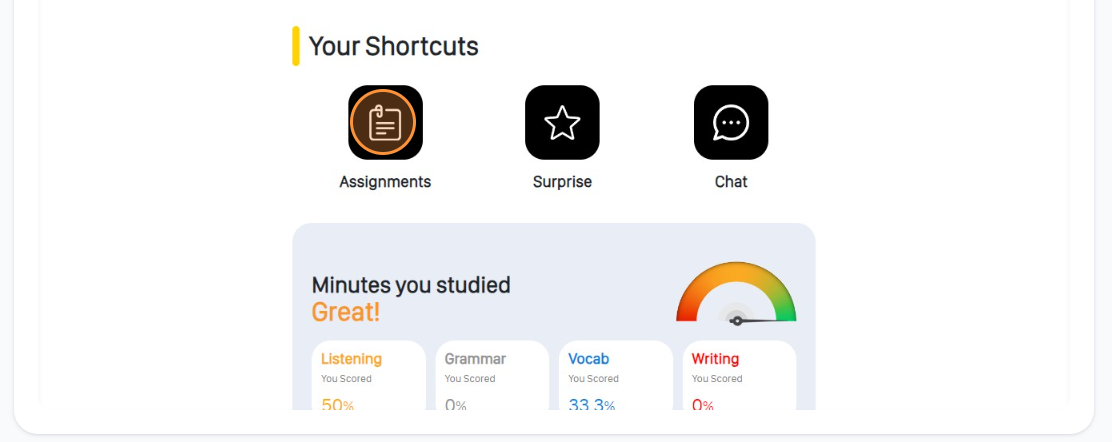Open the Surprise star icon
This screenshot has width=1112, height=442.
[562, 122]
